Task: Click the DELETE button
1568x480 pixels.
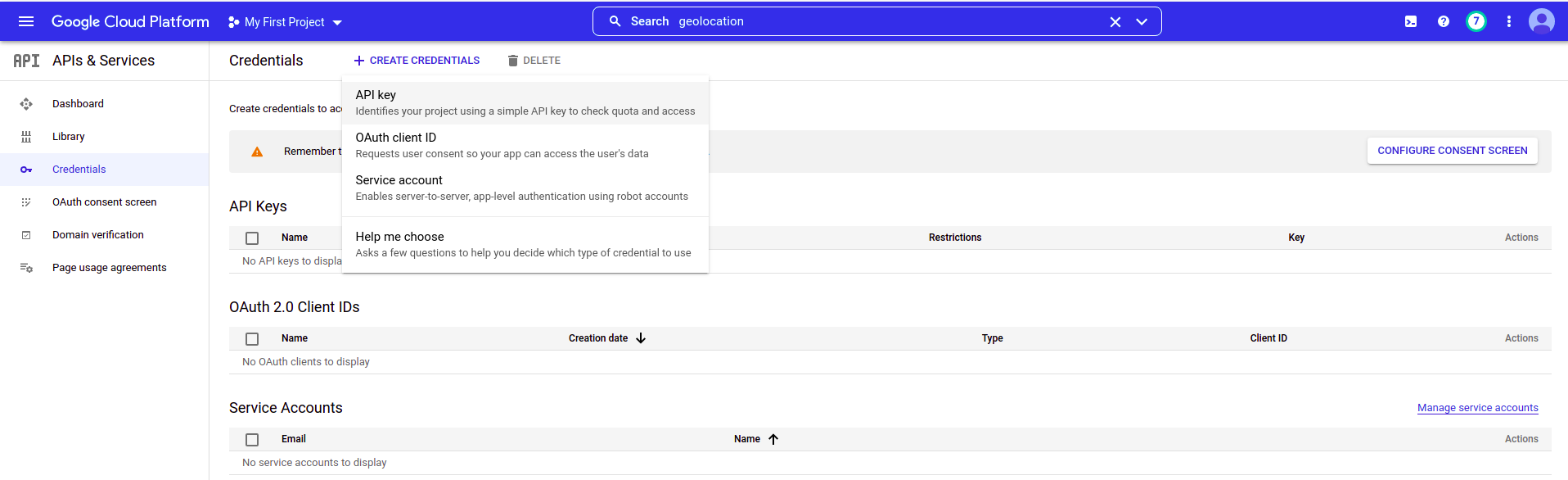Action: [x=534, y=61]
